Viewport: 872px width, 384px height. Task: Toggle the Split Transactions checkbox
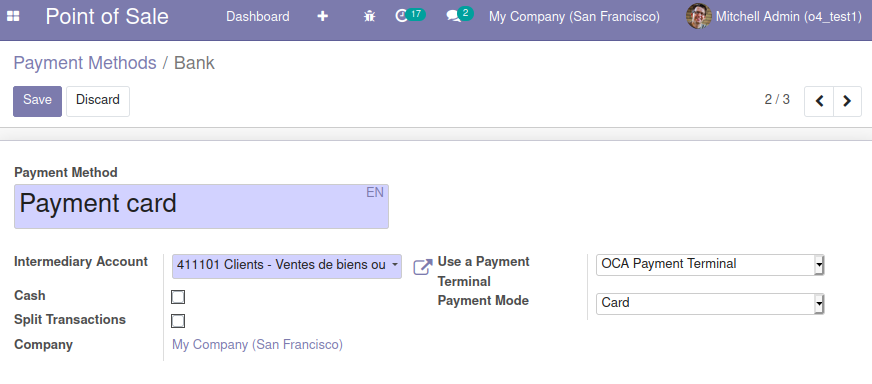[178, 321]
